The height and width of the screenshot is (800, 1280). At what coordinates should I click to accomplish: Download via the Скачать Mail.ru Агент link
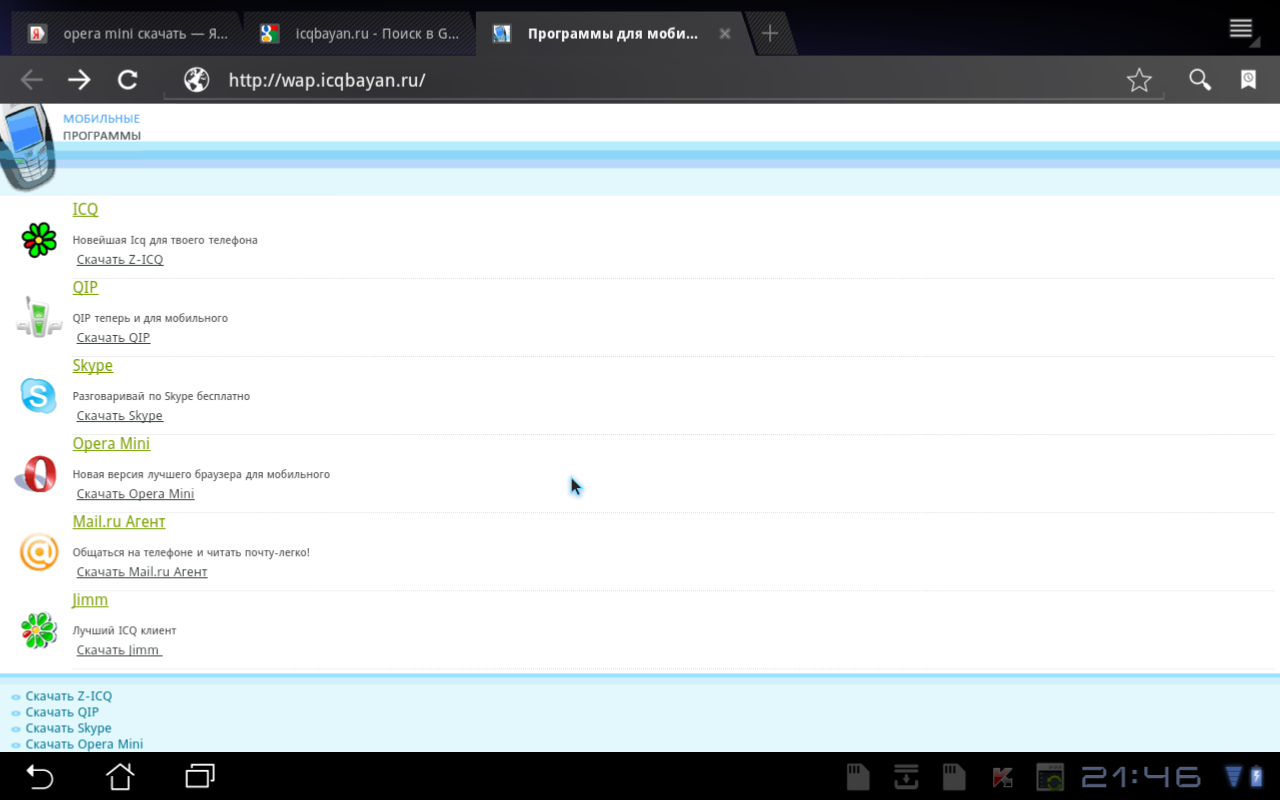click(142, 572)
